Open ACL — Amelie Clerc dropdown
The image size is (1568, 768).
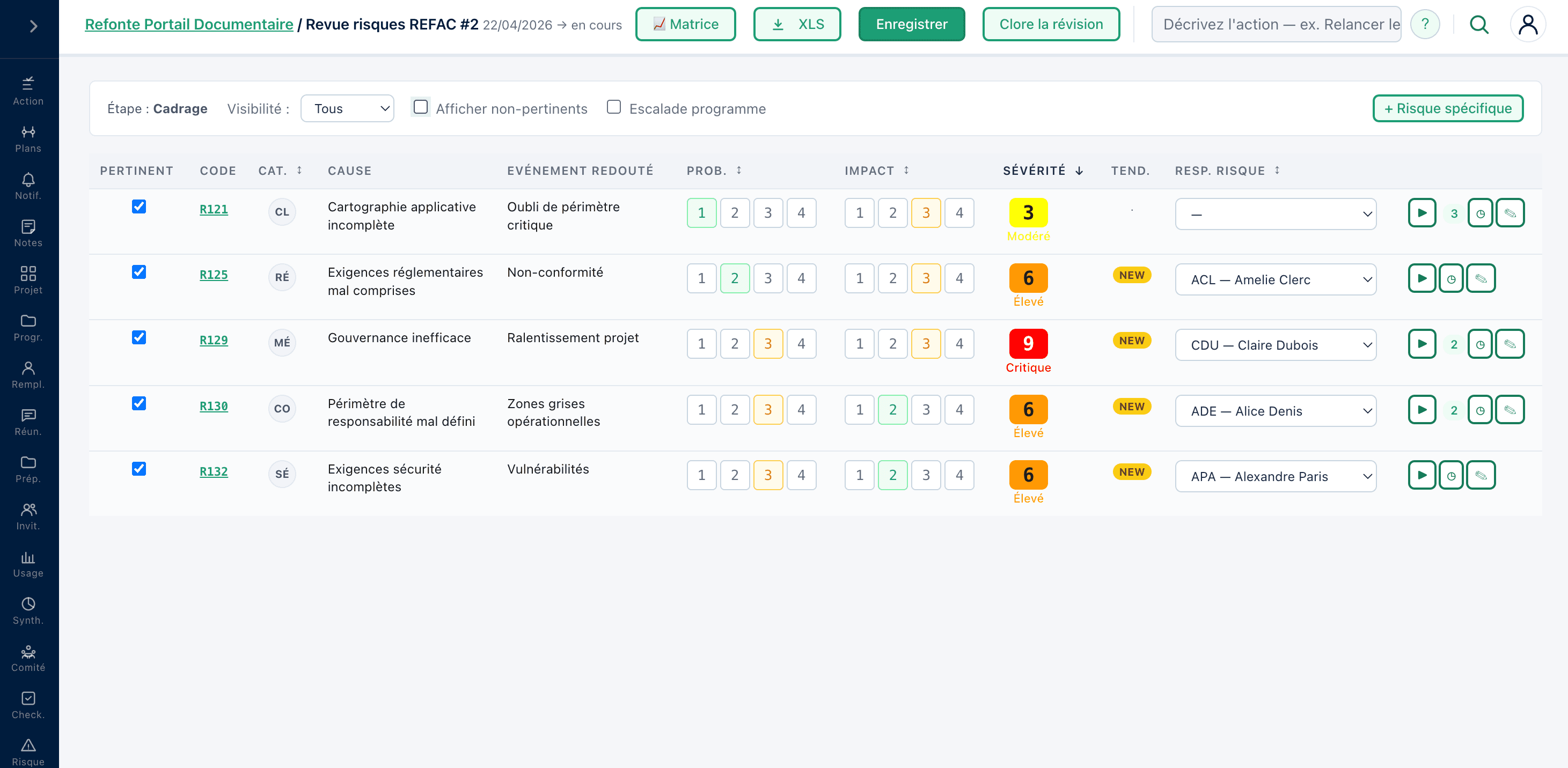pyautogui.click(x=1275, y=279)
